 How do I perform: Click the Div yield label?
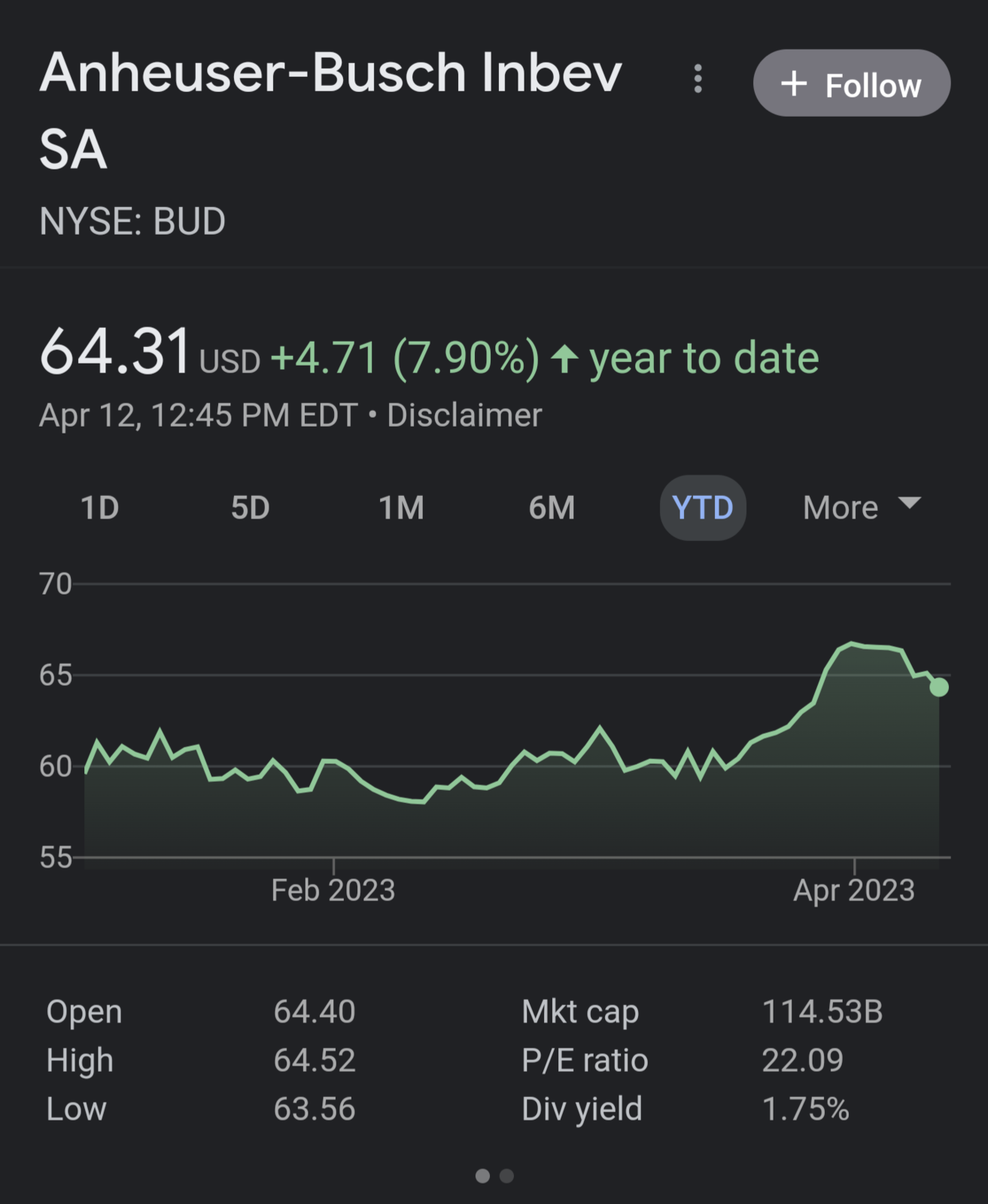[582, 1110]
